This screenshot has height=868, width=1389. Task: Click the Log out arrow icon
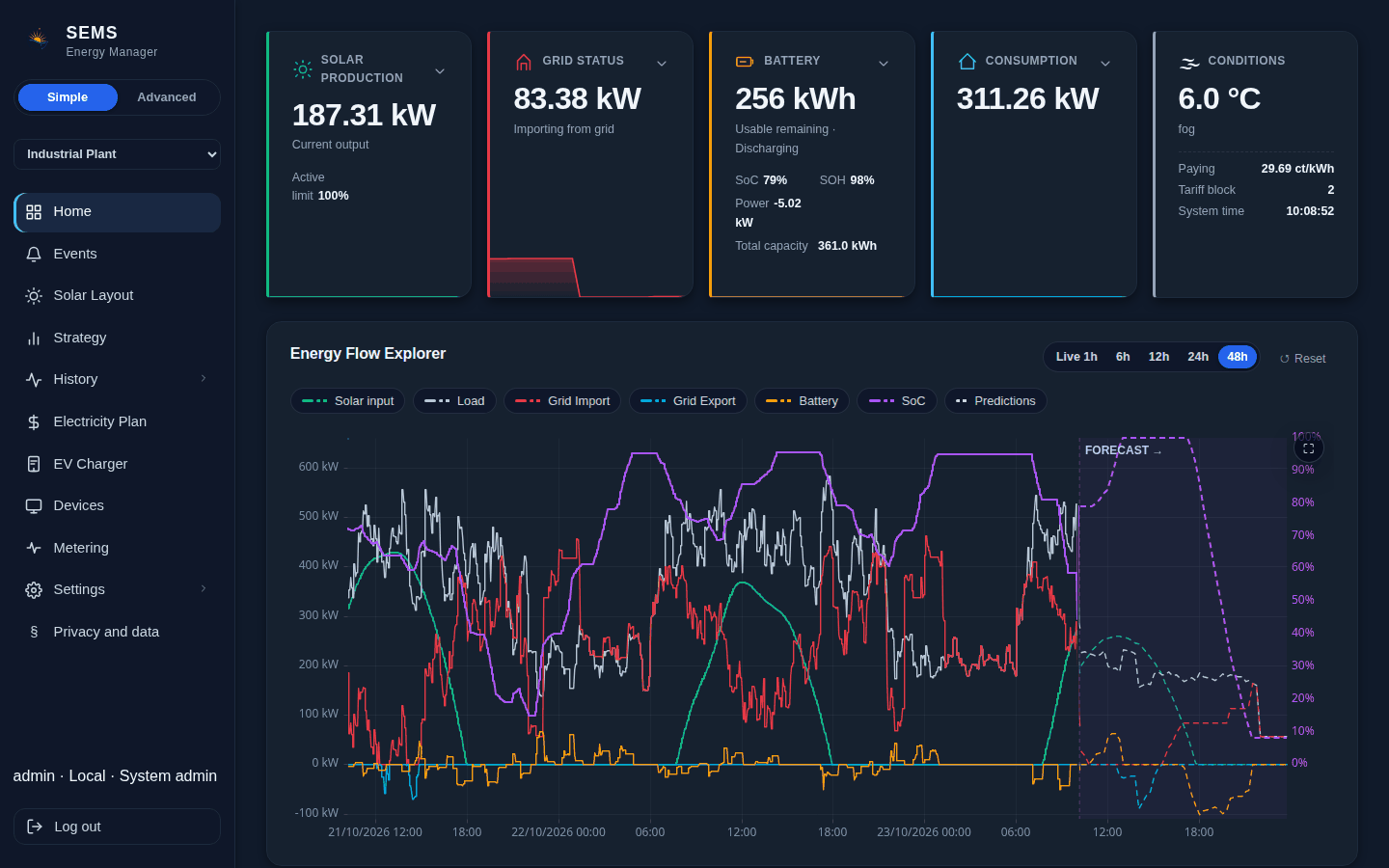35,827
